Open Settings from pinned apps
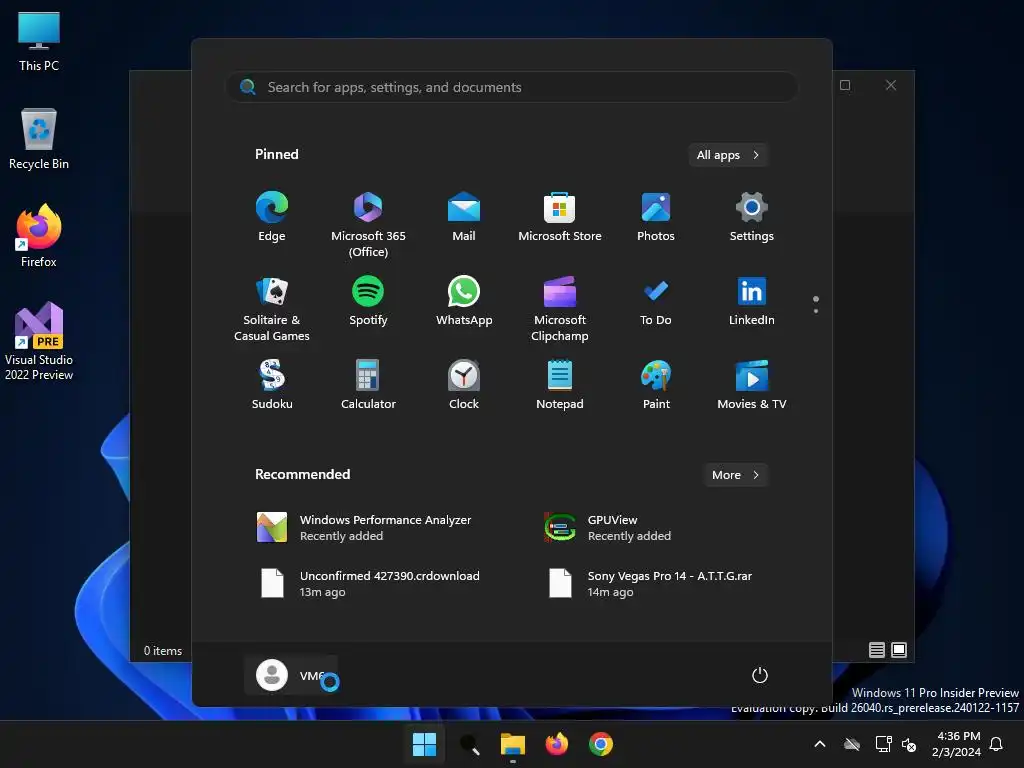Viewport: 1024px width, 768px height. (752, 217)
